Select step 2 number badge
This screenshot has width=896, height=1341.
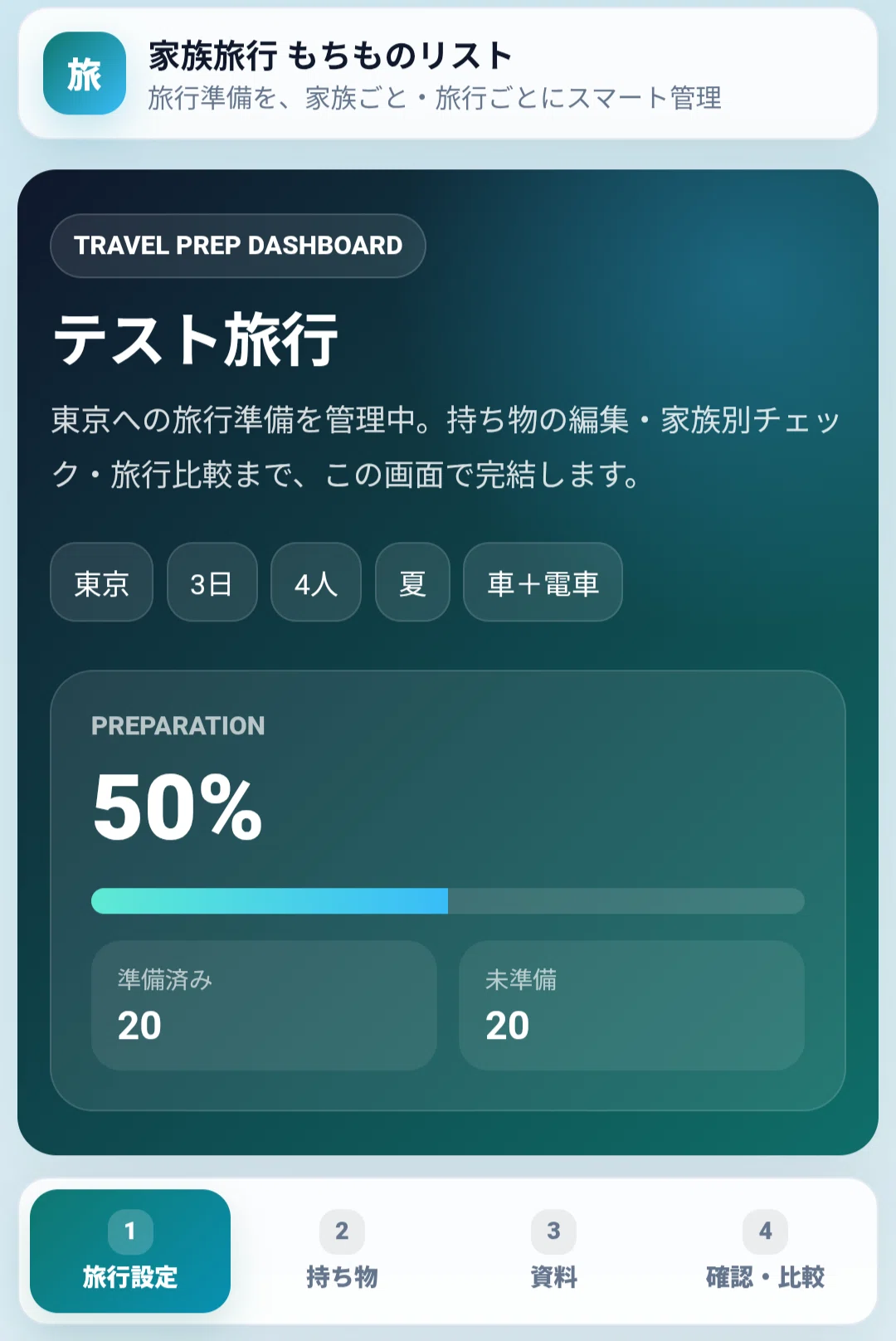pyautogui.click(x=342, y=1231)
